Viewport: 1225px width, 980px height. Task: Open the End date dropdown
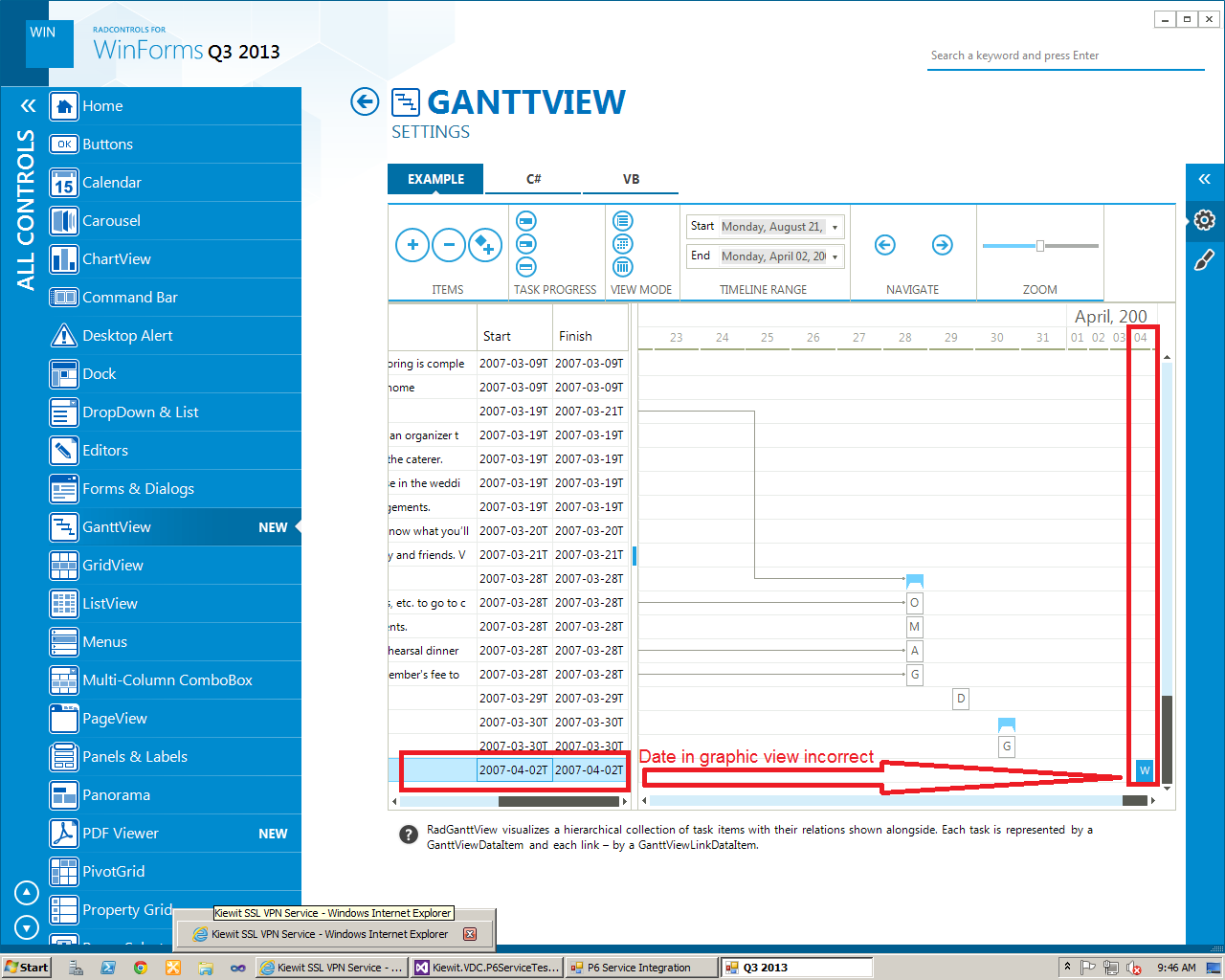835,256
